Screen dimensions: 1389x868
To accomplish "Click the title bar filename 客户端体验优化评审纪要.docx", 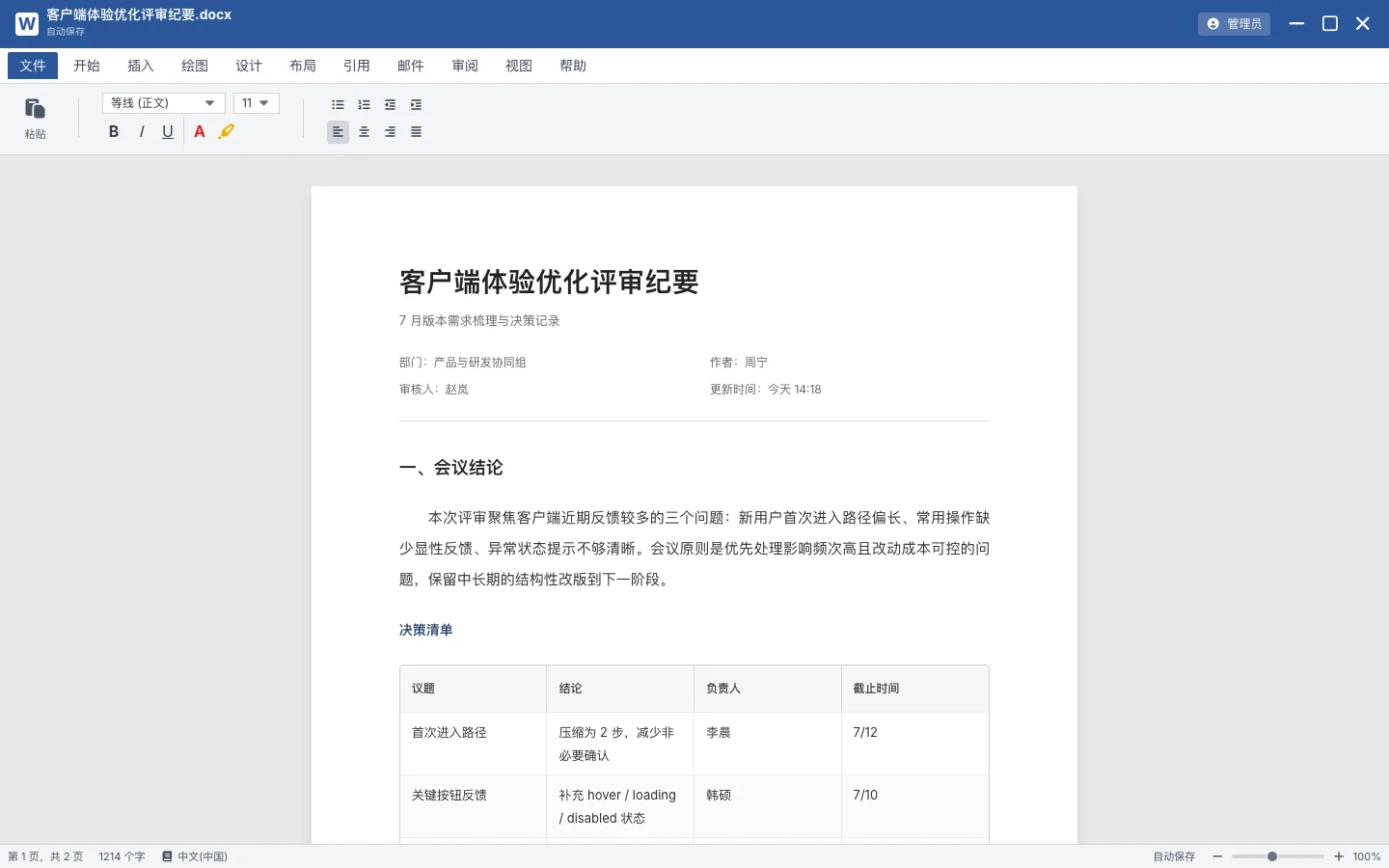I will point(139,14).
